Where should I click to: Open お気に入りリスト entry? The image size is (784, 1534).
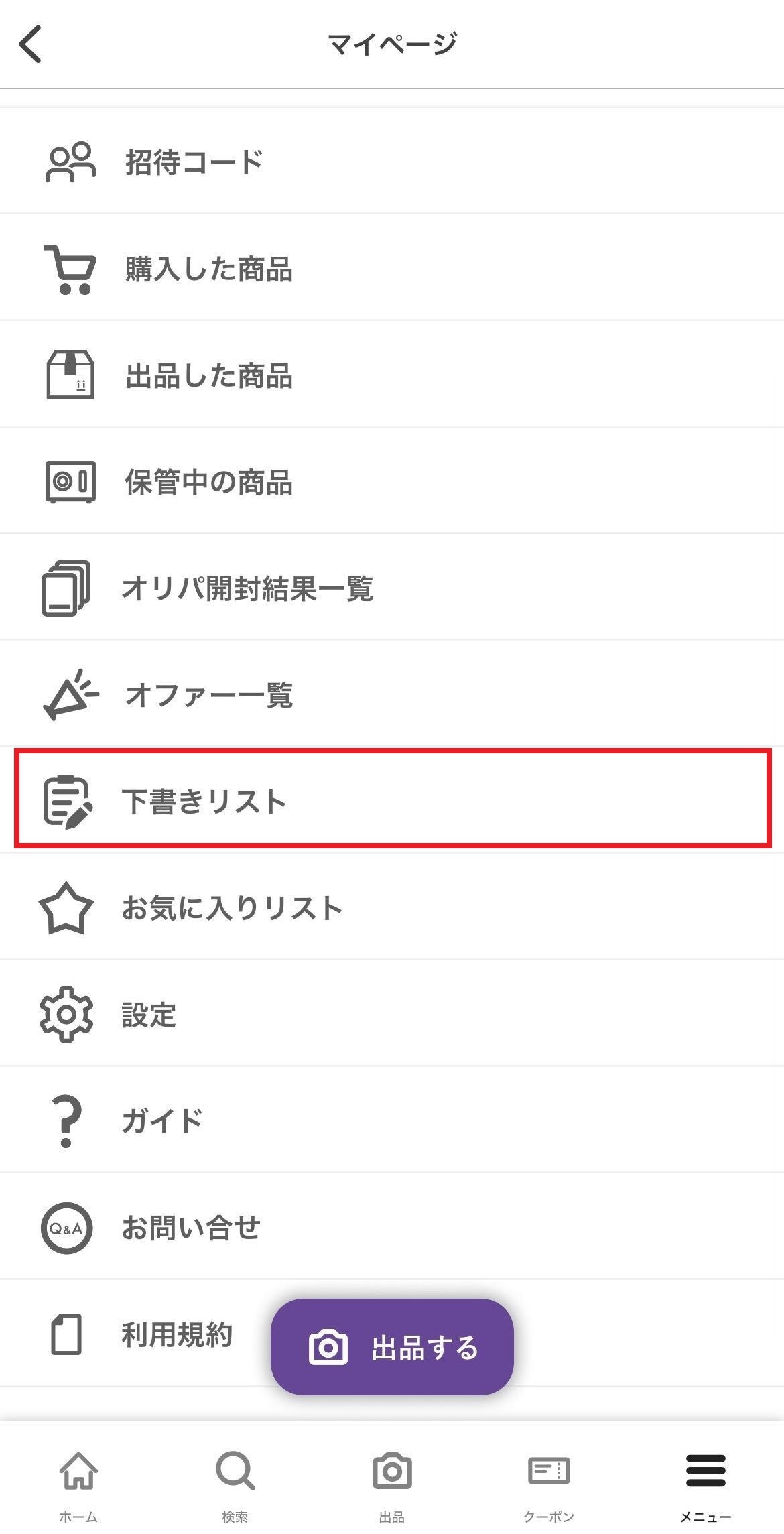pyautogui.click(x=232, y=908)
